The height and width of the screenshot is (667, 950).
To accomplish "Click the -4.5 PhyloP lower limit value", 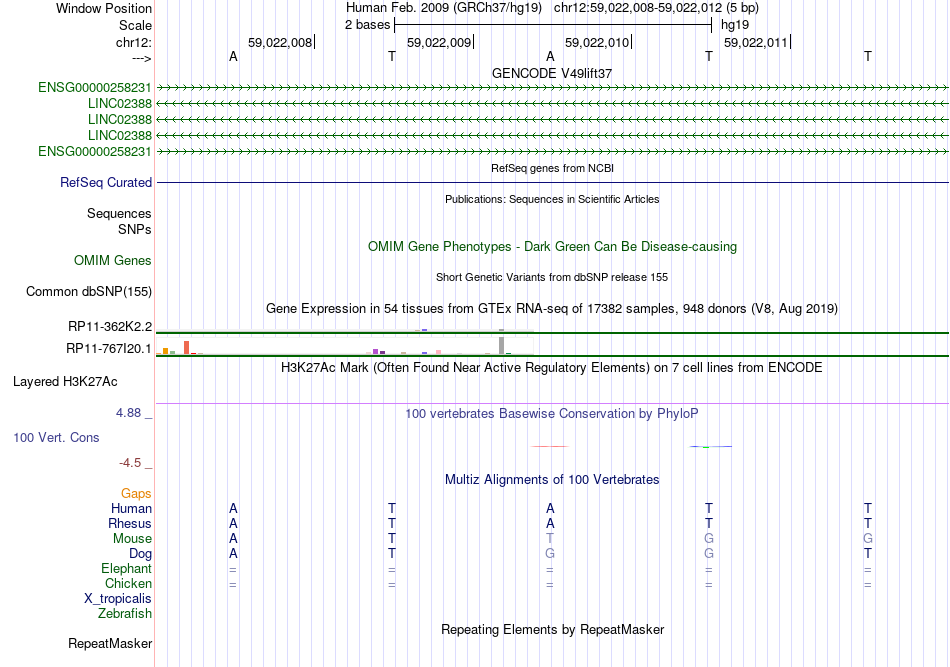I will click(x=130, y=463).
